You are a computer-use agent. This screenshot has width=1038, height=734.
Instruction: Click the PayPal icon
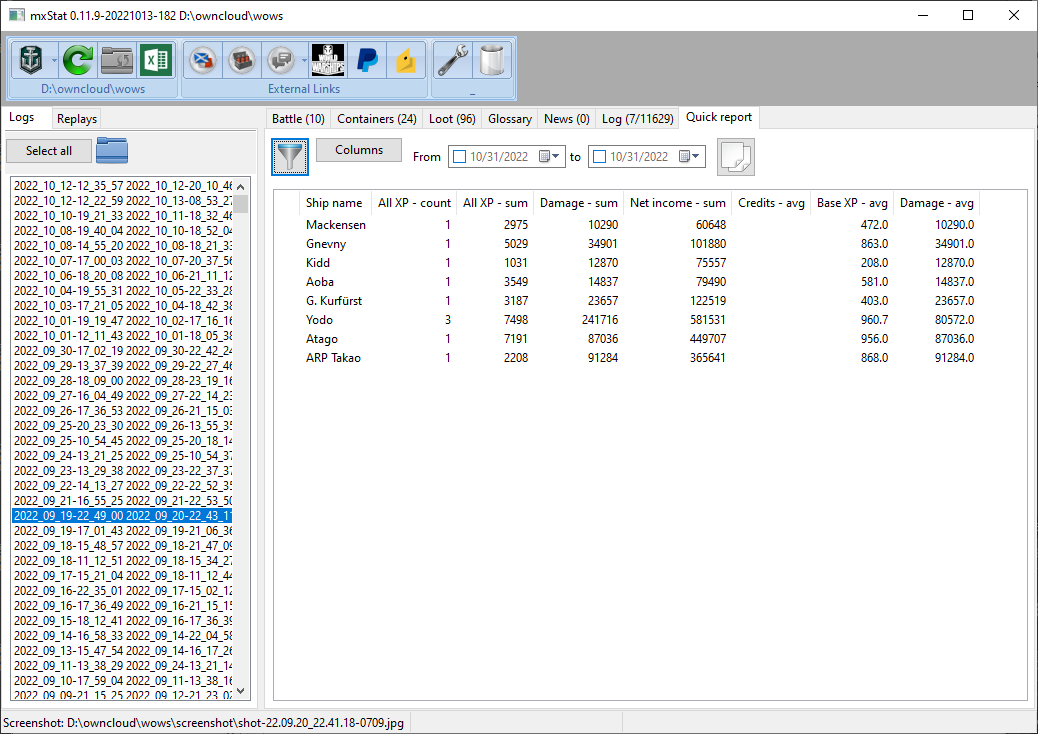(x=367, y=60)
